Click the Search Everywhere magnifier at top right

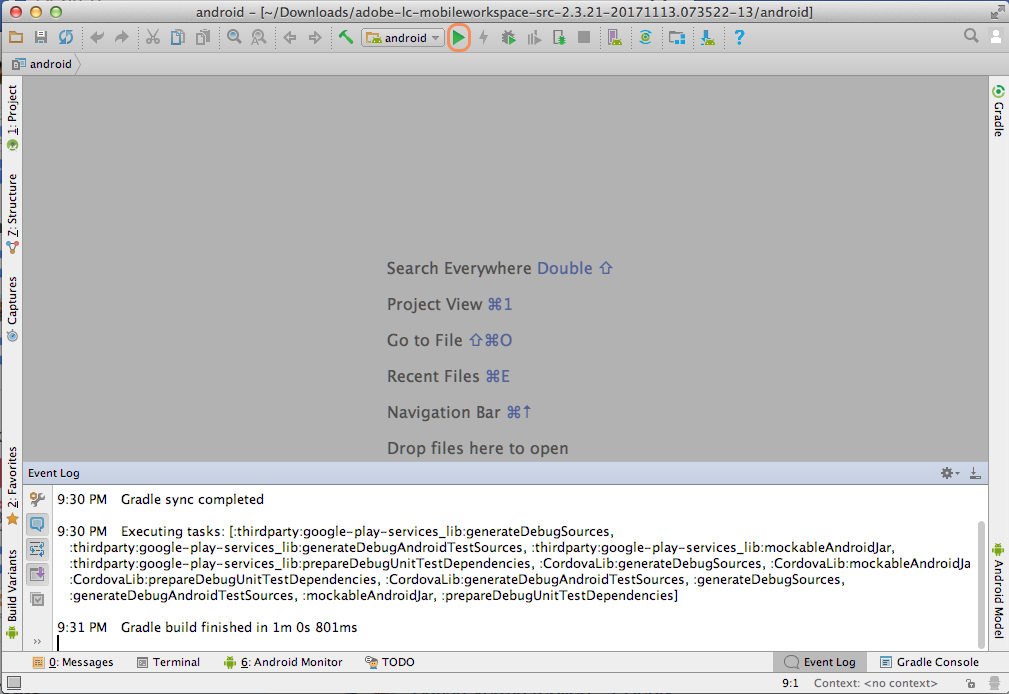pos(971,36)
